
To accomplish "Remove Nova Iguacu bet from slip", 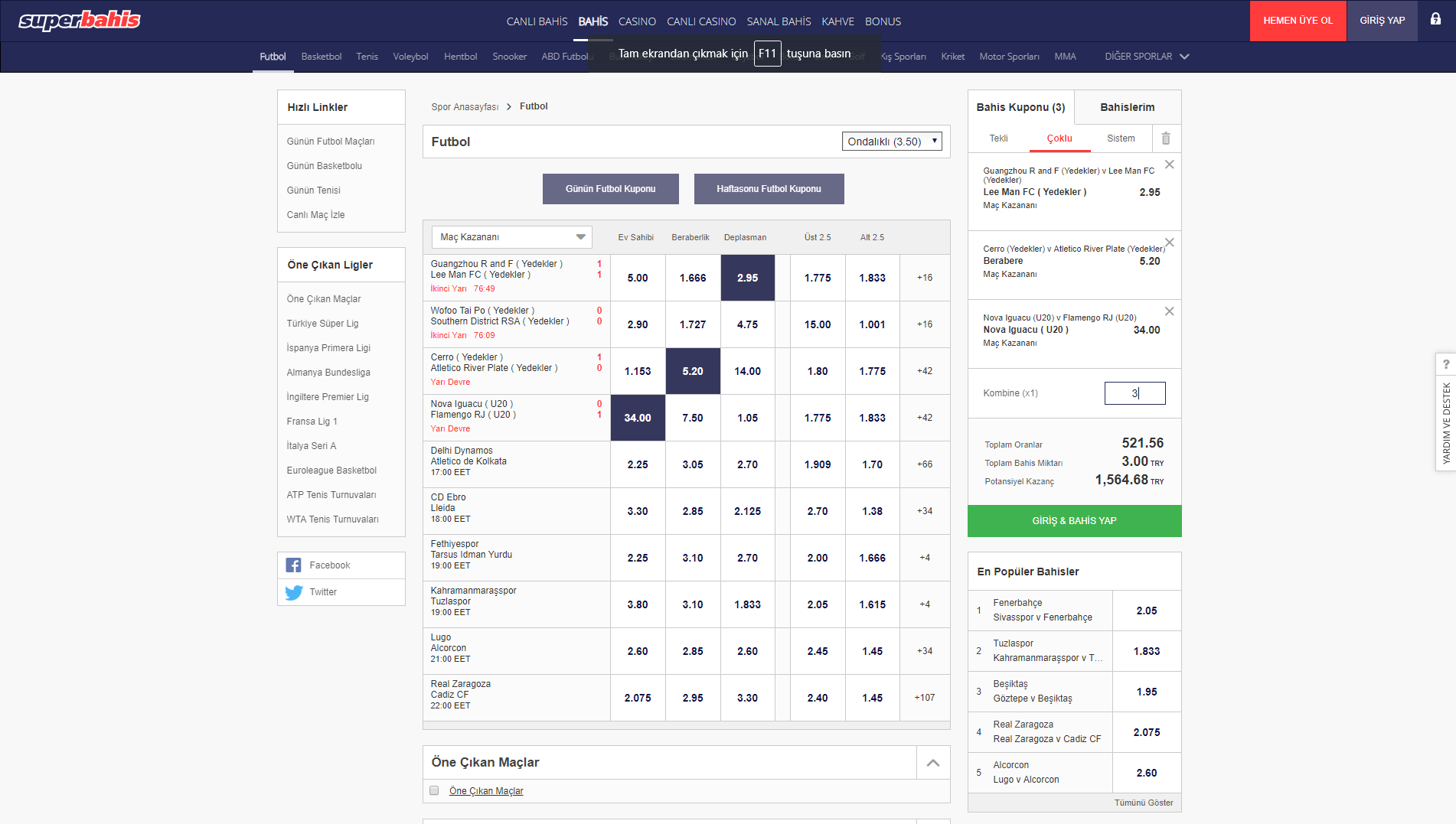I will coord(1169,311).
